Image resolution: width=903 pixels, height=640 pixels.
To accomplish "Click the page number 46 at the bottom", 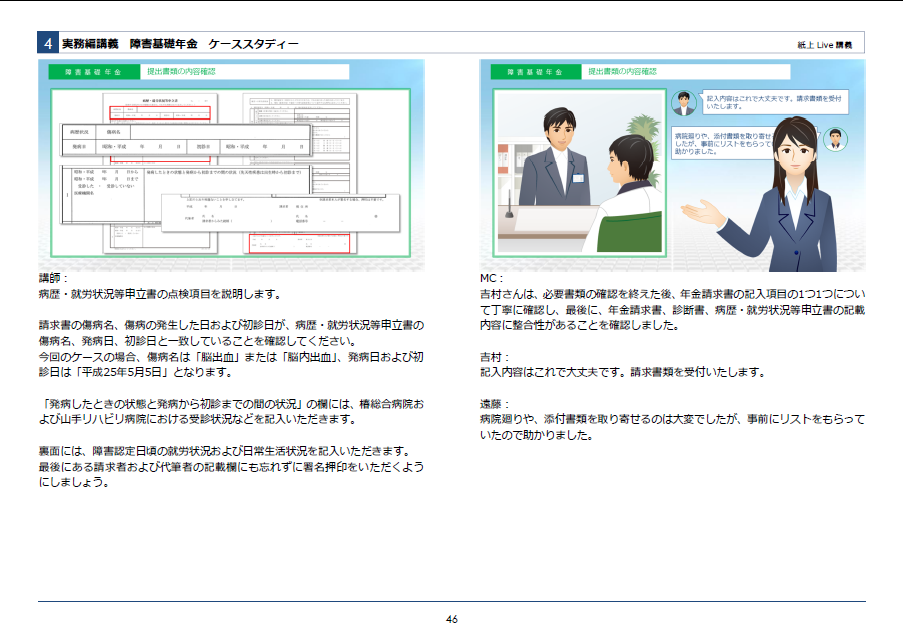I will (452, 620).
